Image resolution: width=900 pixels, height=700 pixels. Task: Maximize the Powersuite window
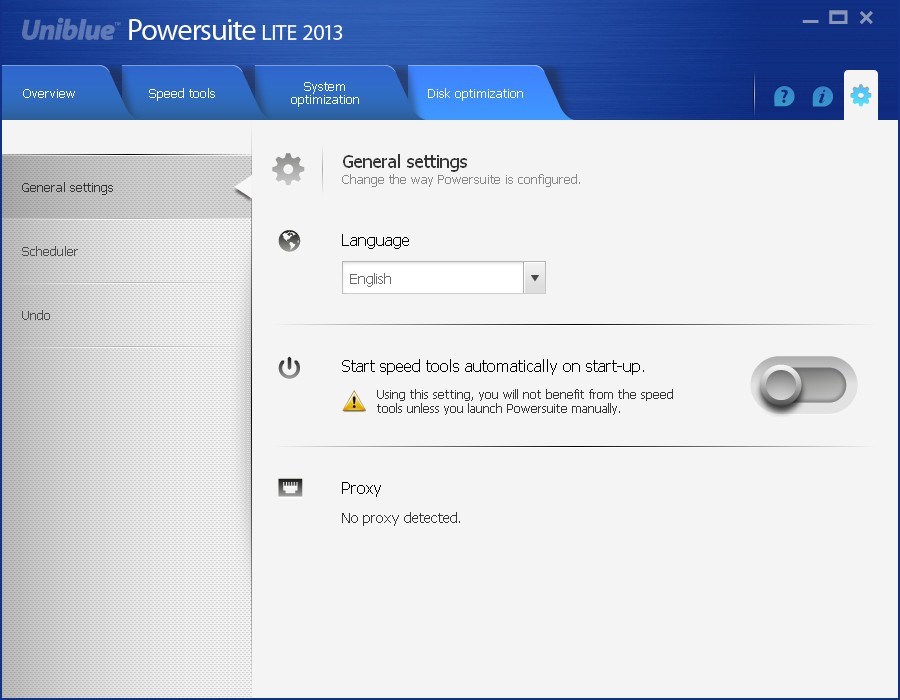point(838,18)
